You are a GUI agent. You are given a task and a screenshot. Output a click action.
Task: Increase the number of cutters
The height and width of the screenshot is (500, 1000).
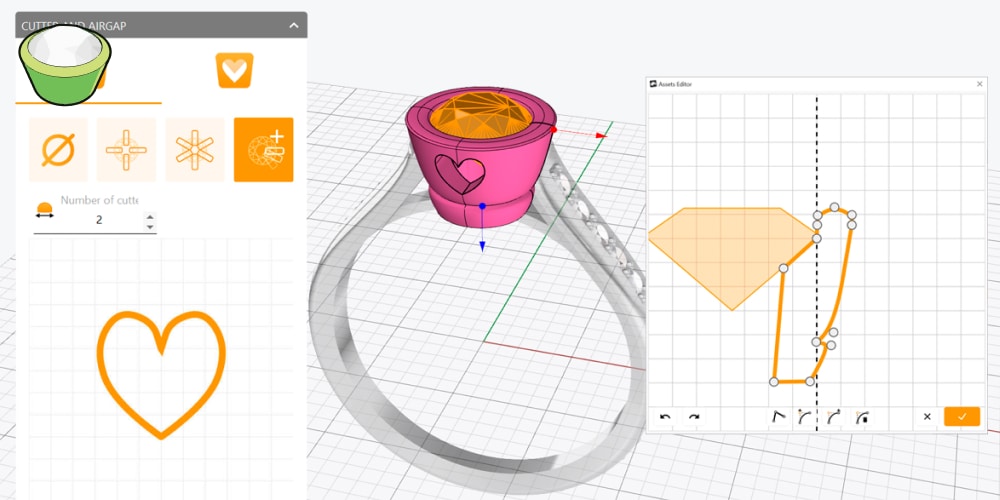[150, 214]
